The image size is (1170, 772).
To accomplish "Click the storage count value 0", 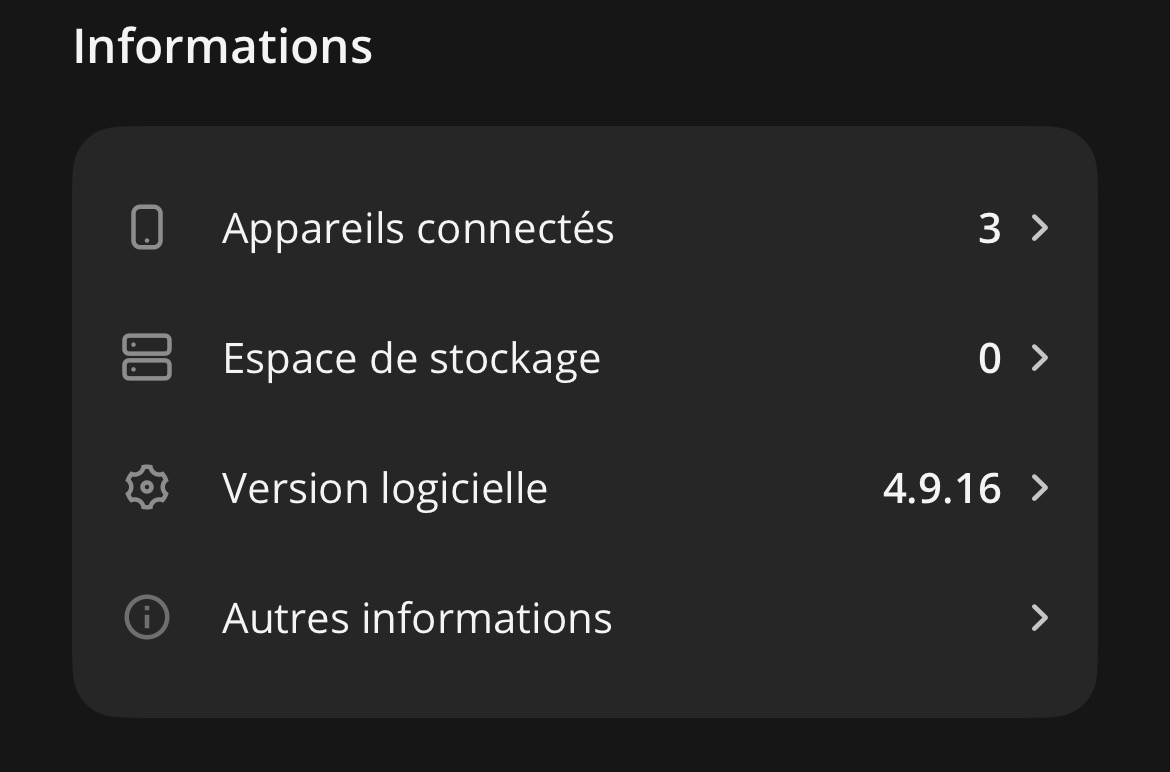I will (989, 359).
